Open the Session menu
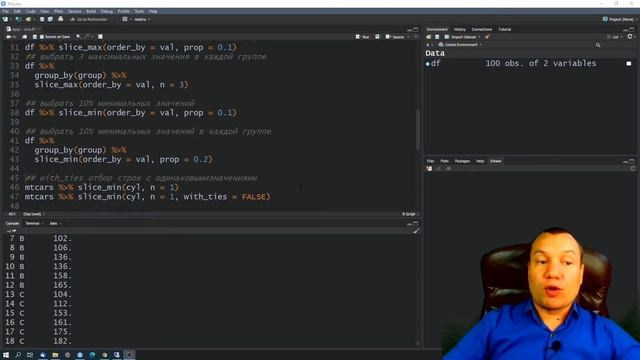Image resolution: width=640 pixels, height=360 pixels. click(75, 11)
